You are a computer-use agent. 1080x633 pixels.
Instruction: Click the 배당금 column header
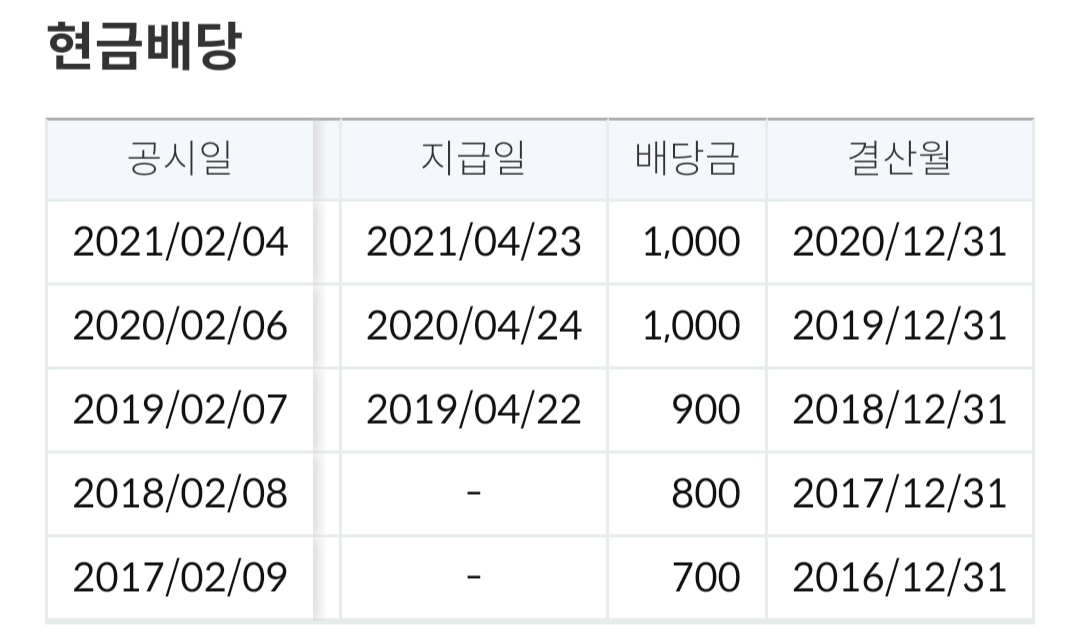(687, 159)
